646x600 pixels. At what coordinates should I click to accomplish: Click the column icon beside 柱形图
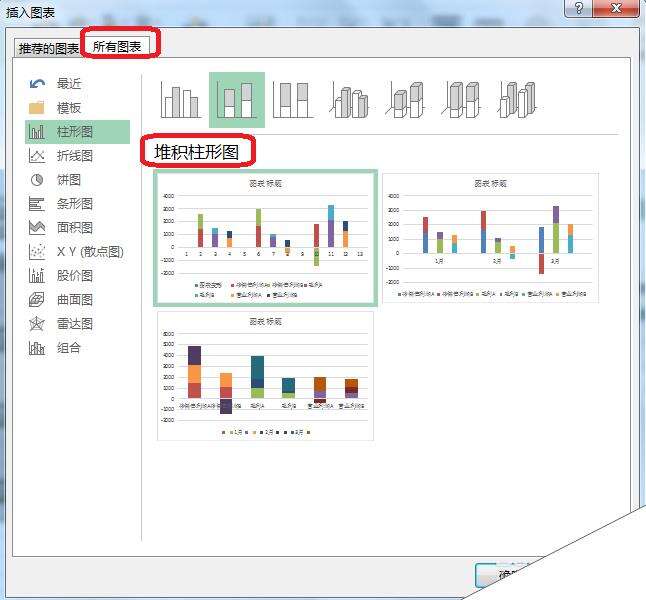pos(37,132)
